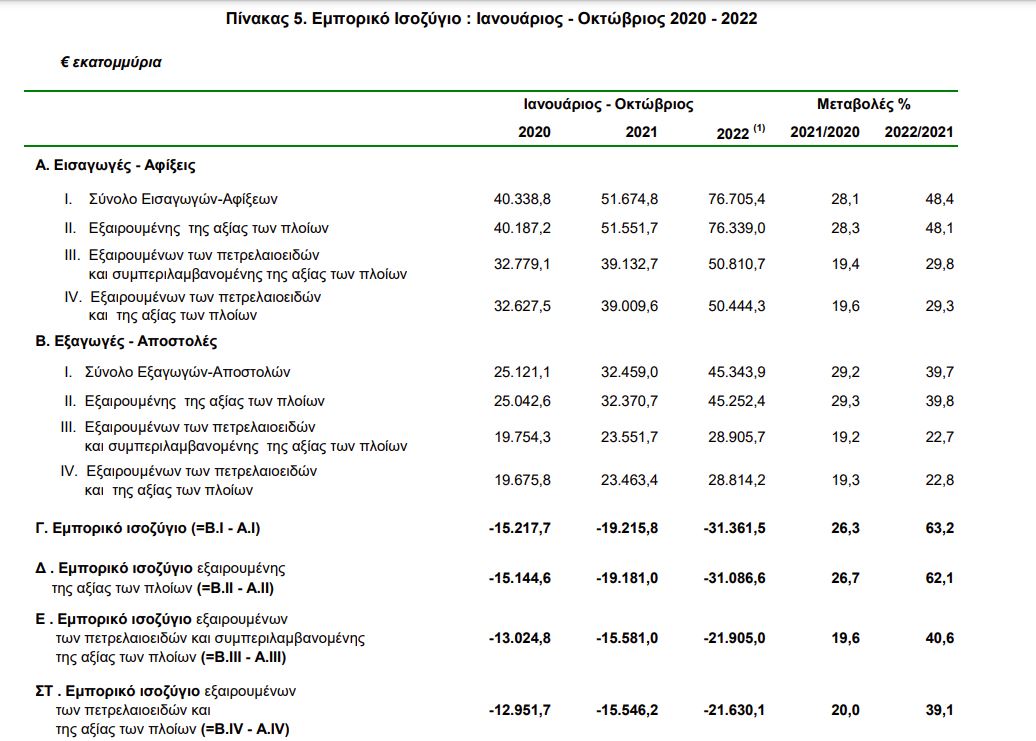The image size is (1036, 741).
Task: Click the 63,2 percent change value
Action: point(940,528)
